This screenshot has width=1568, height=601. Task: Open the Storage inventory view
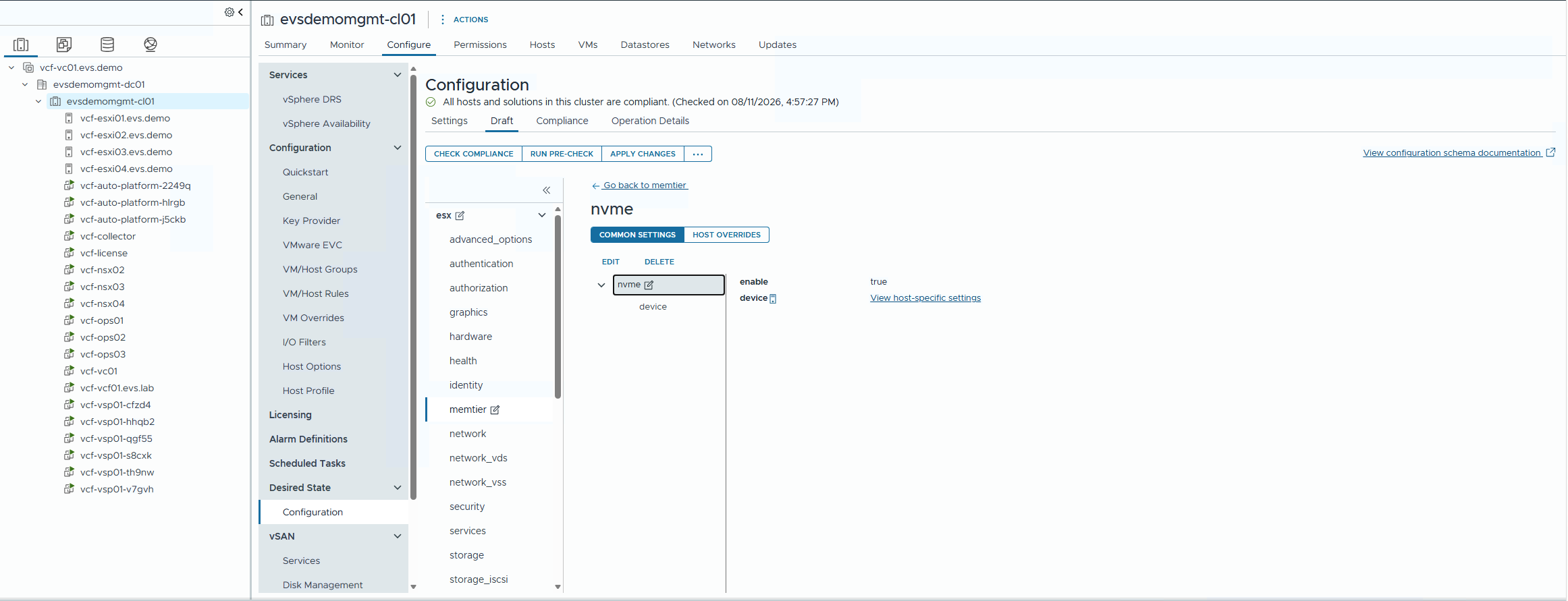click(x=107, y=45)
